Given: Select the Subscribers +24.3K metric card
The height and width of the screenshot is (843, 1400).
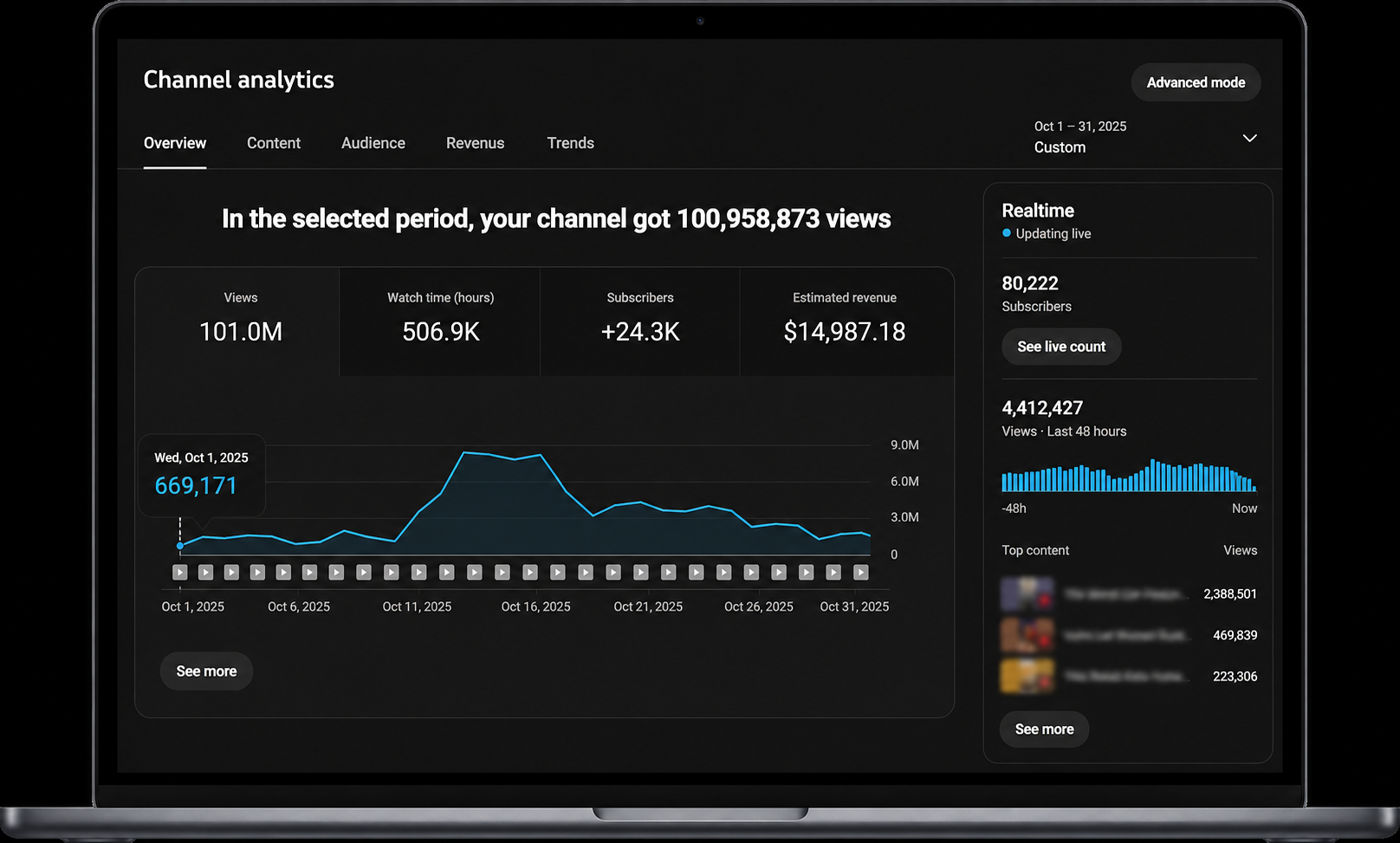Looking at the screenshot, I should pos(640,321).
